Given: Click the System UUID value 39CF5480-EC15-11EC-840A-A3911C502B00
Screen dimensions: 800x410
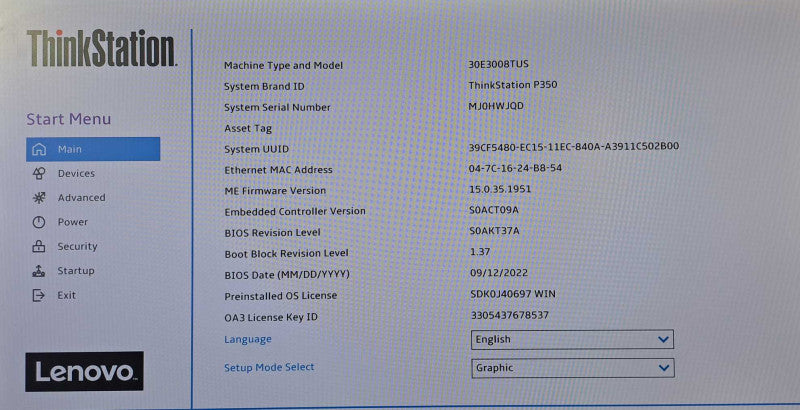Looking at the screenshot, I should coord(573,146).
